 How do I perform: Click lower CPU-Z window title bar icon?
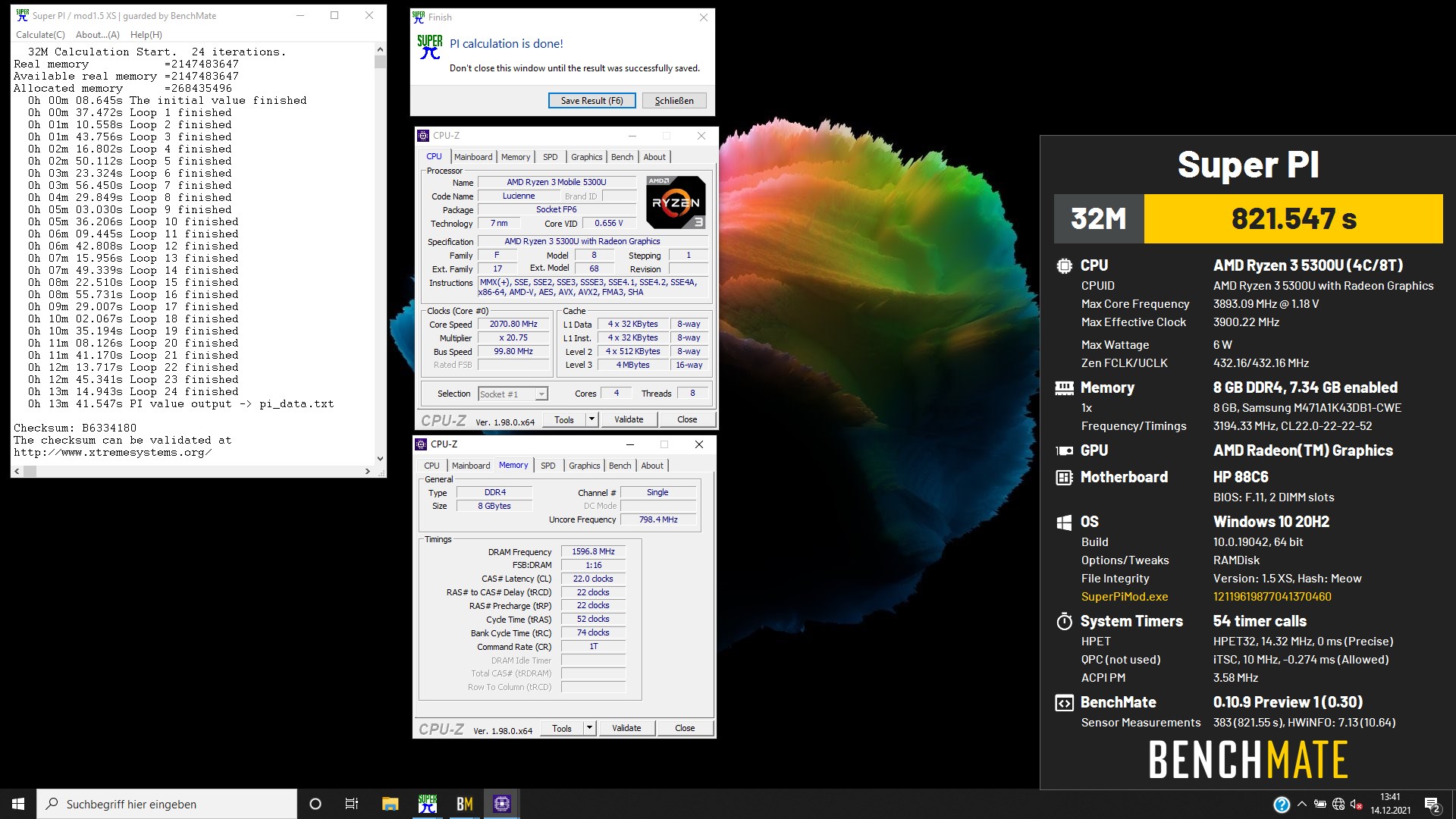[x=421, y=444]
